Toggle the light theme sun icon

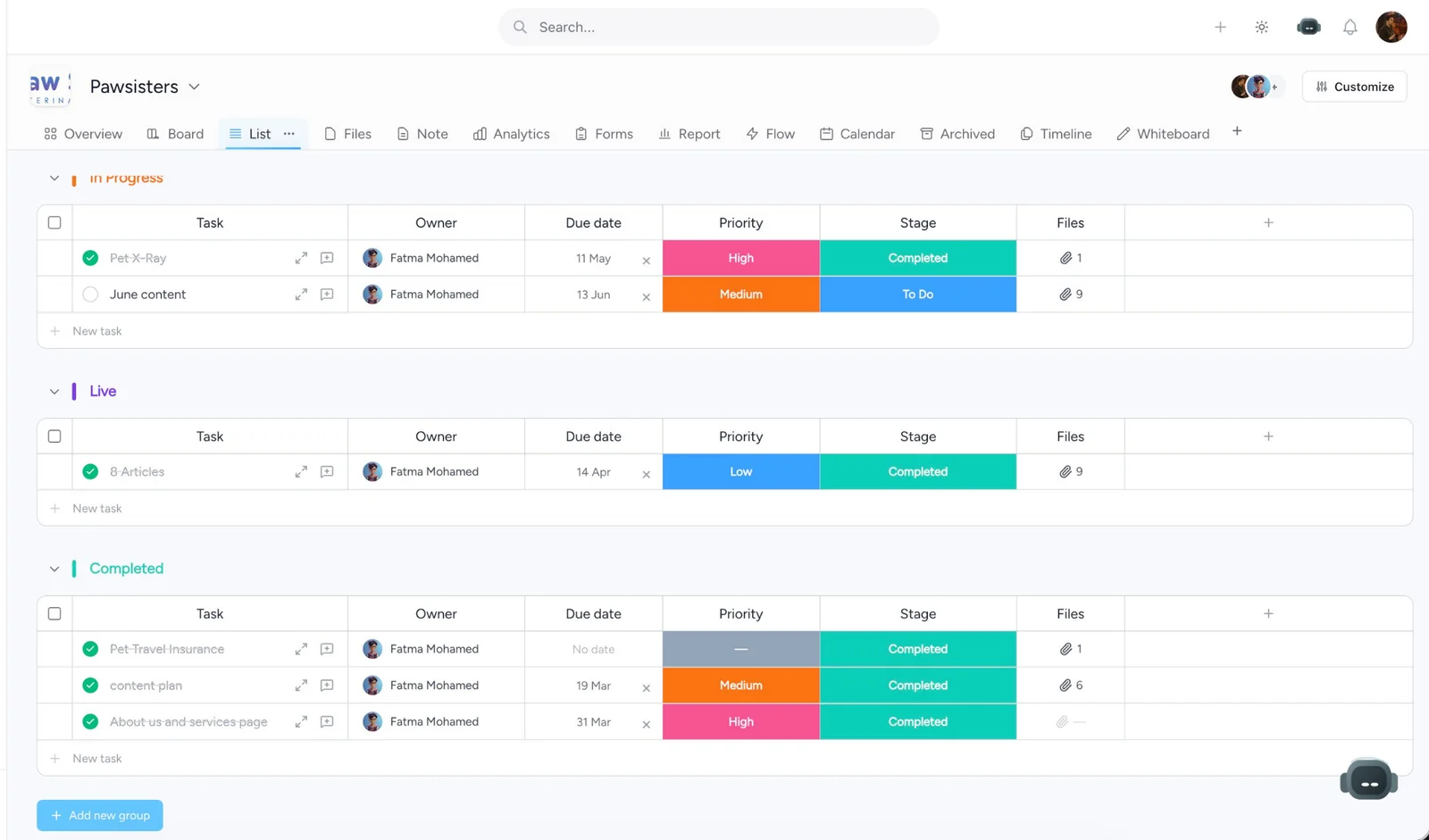(1262, 27)
